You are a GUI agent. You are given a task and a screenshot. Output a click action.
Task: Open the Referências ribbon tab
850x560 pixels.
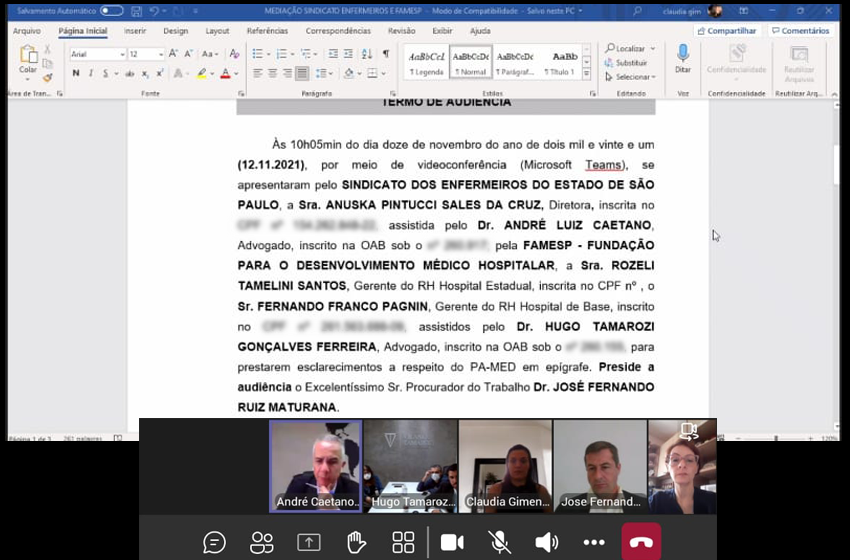pos(267,31)
